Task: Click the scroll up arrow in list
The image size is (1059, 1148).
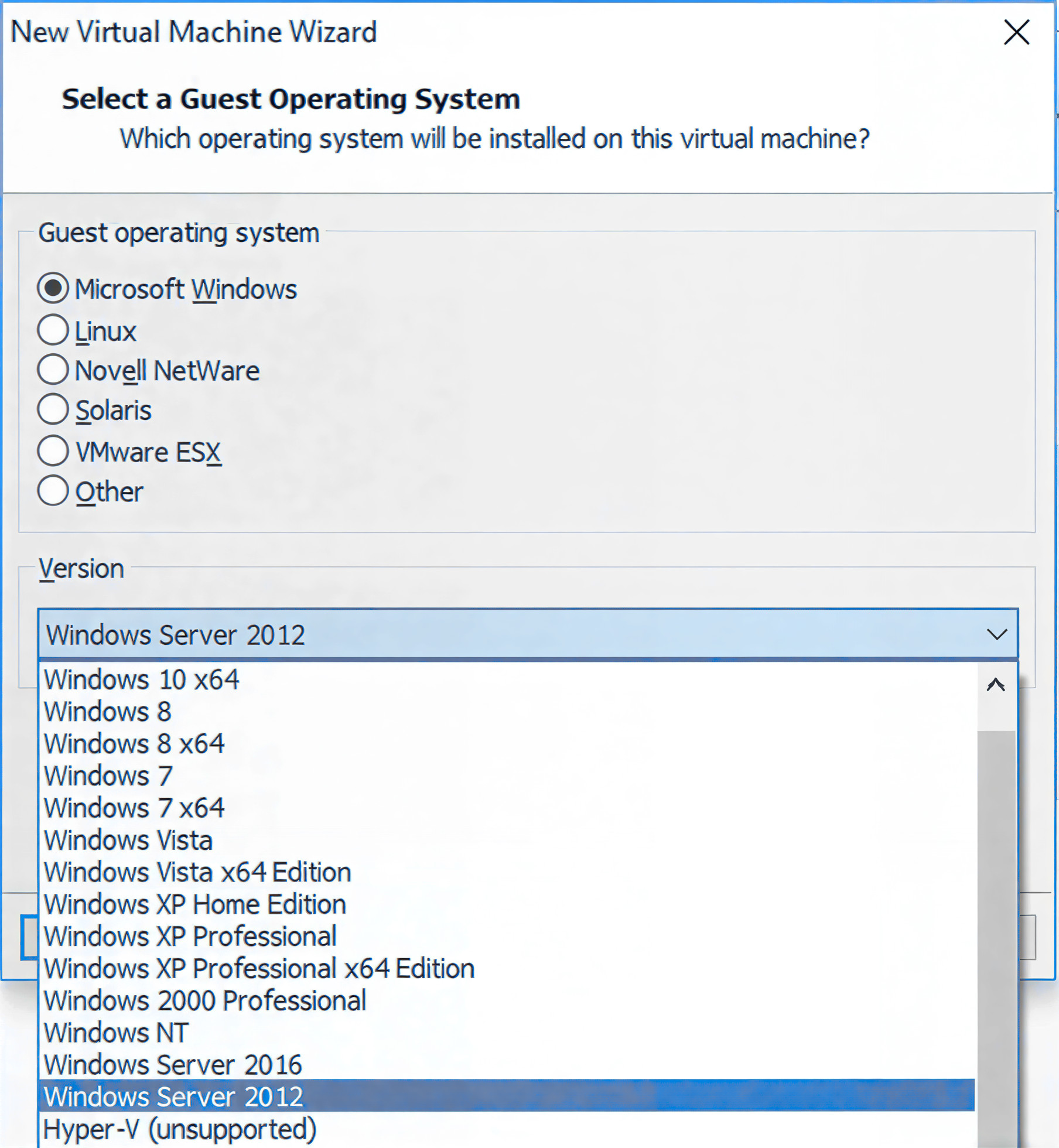Action: [x=996, y=685]
